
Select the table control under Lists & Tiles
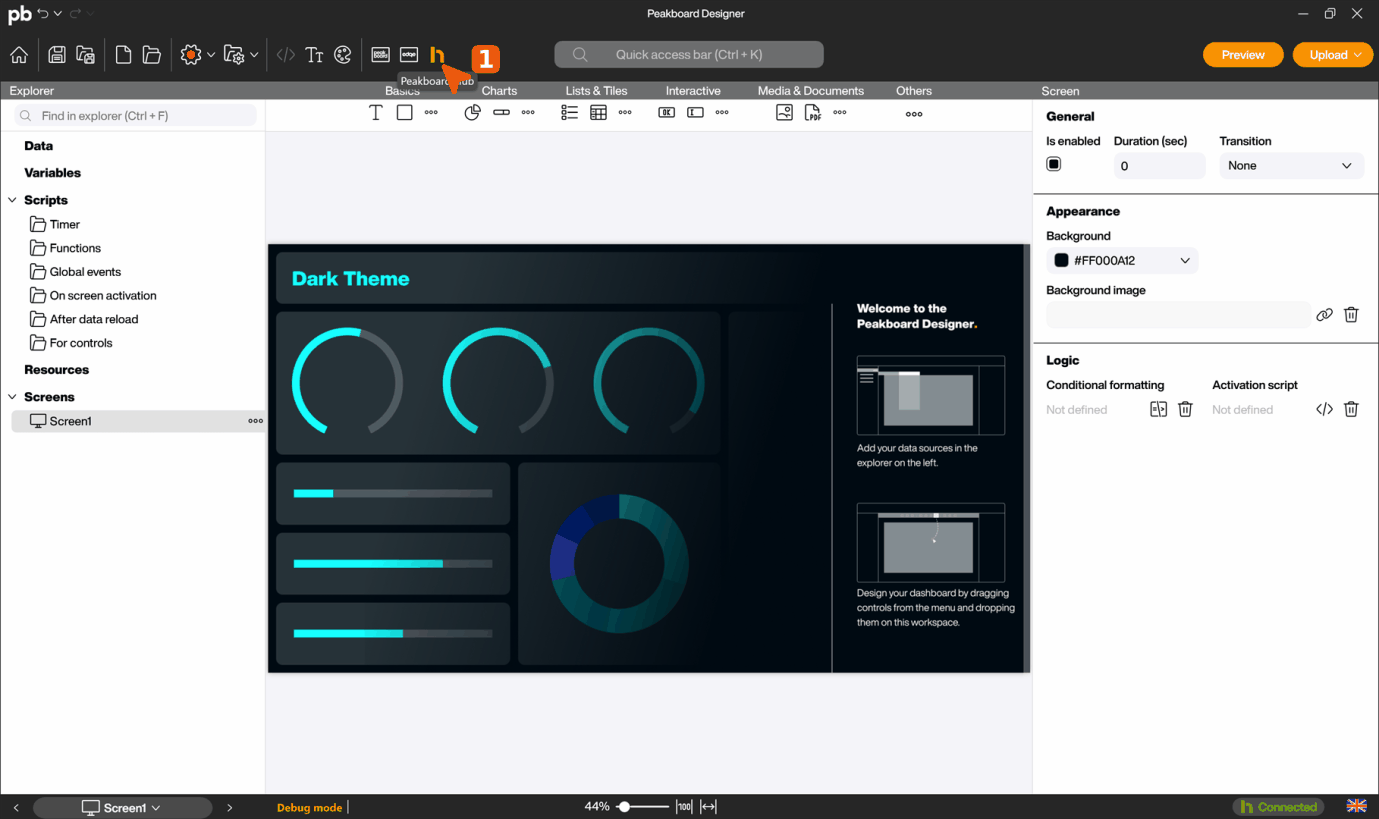point(598,113)
